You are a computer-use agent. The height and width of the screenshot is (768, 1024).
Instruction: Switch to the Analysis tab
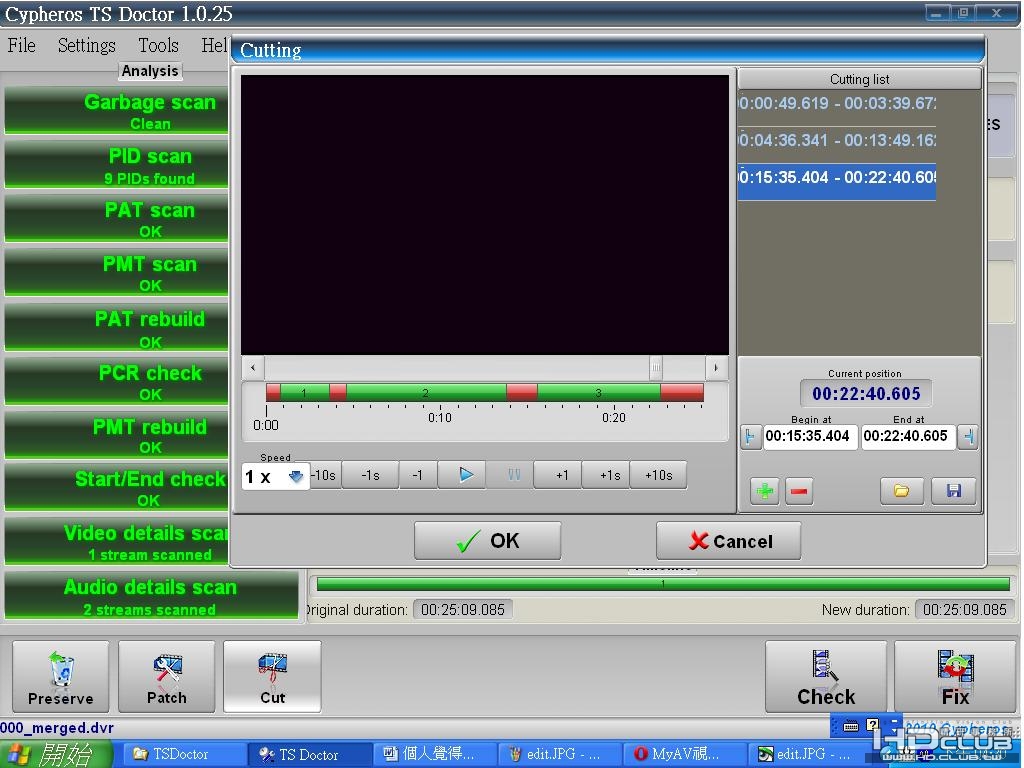pyautogui.click(x=150, y=71)
